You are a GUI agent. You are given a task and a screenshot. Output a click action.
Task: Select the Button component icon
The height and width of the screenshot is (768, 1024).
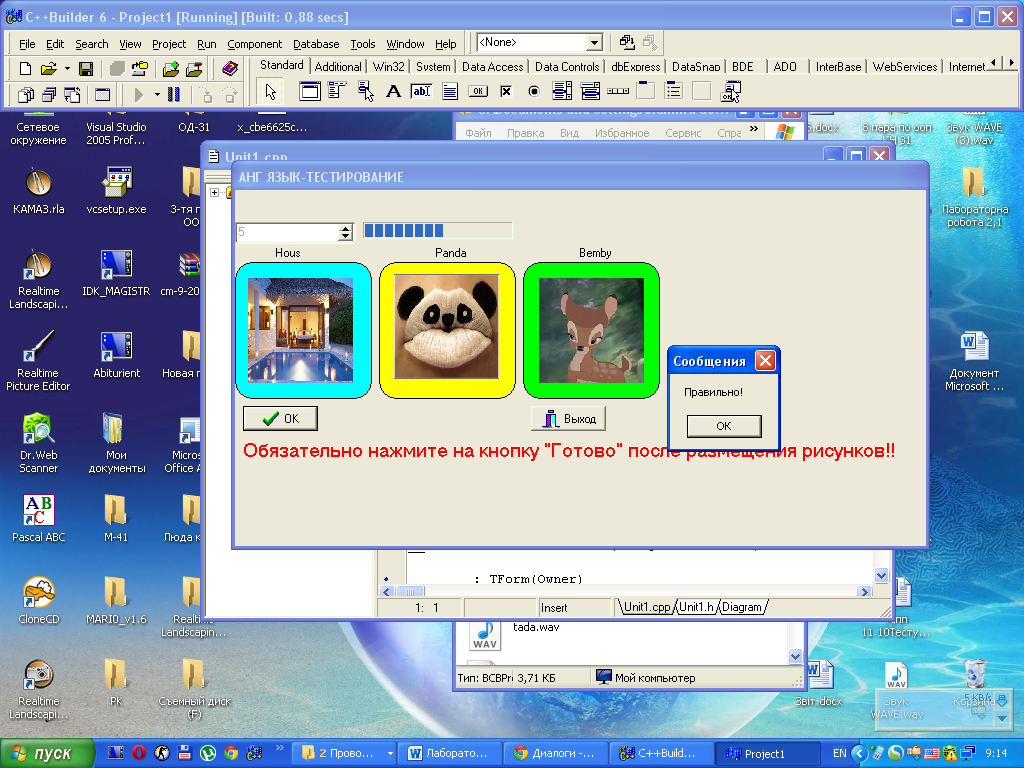coord(478,91)
